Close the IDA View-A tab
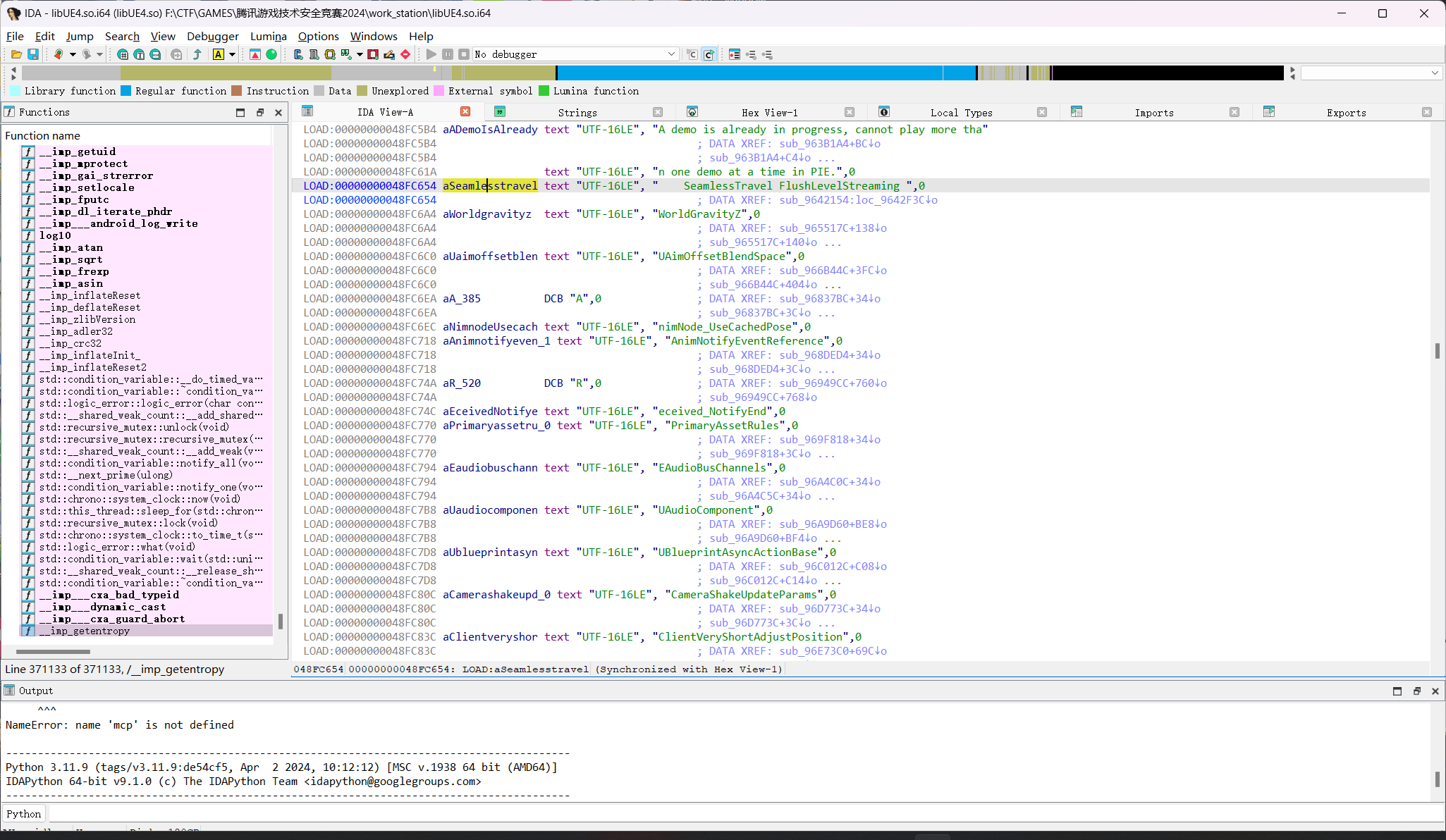Screen dimensions: 1446x840 (465, 111)
